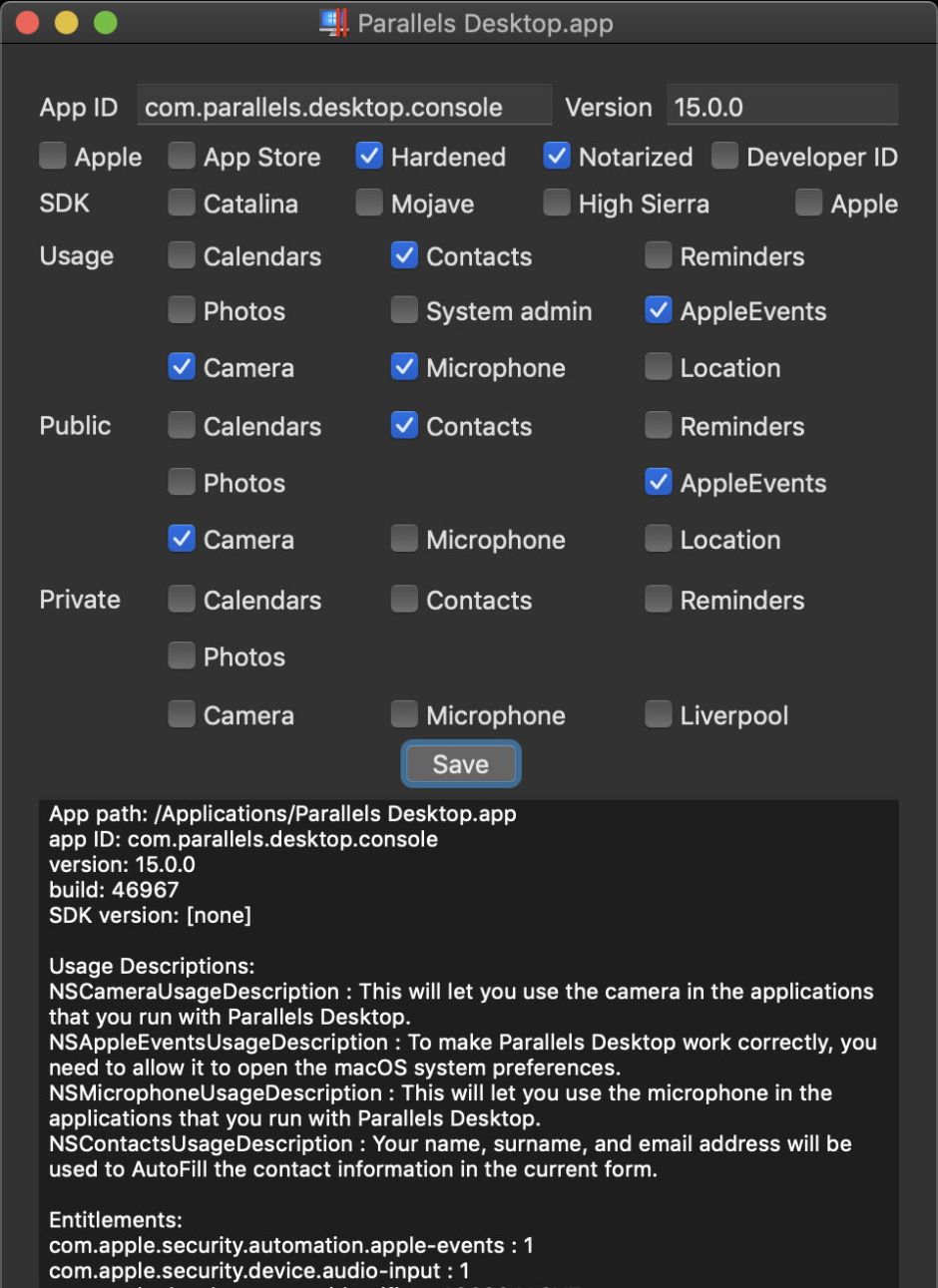
Task: Disable Microphone in the Usage section
Action: 404,367
